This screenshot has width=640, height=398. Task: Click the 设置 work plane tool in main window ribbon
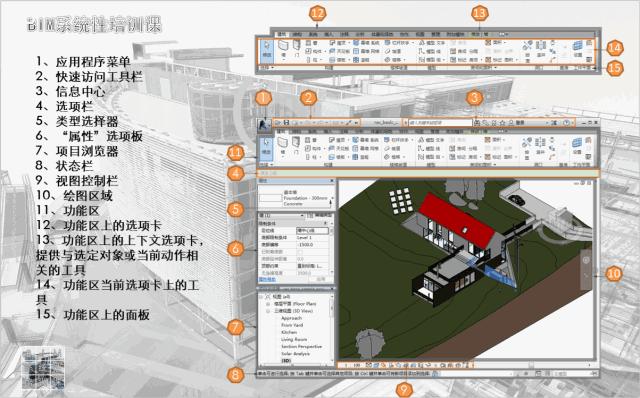pyautogui.click(x=577, y=146)
